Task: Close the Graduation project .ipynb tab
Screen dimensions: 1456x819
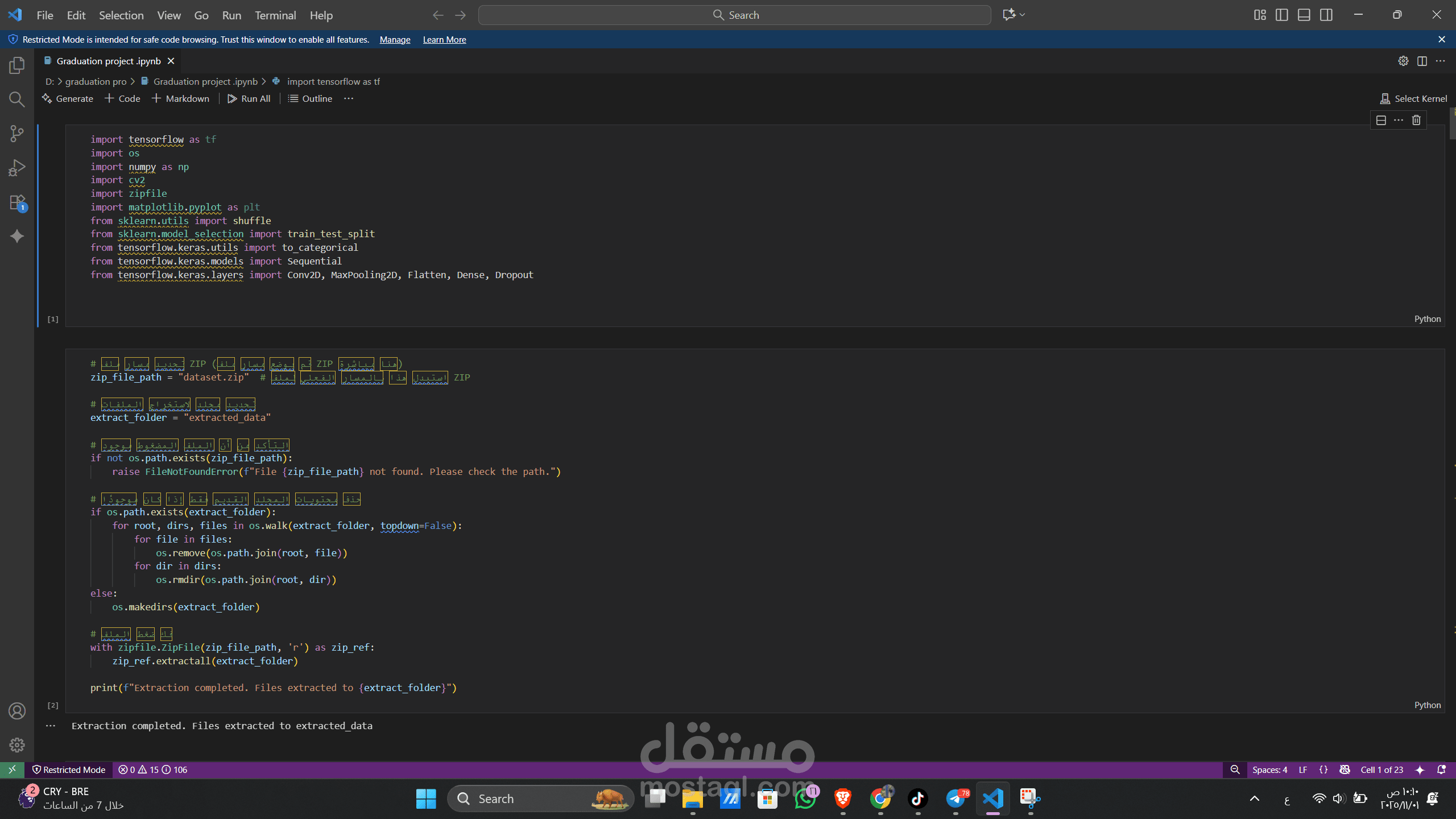Action: pos(171,61)
